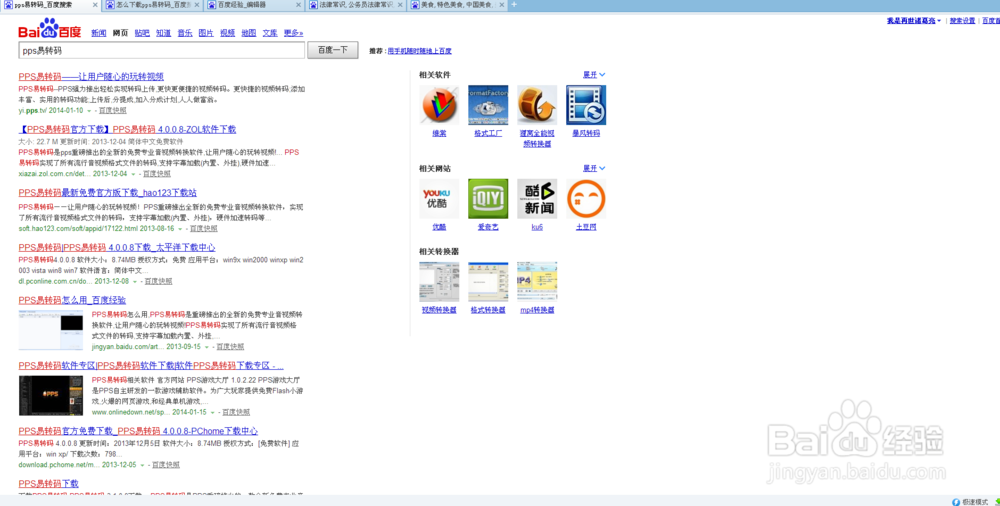This screenshot has width=1000, height=506.
Task: Expand the 相关网站 section
Action: pos(594,168)
